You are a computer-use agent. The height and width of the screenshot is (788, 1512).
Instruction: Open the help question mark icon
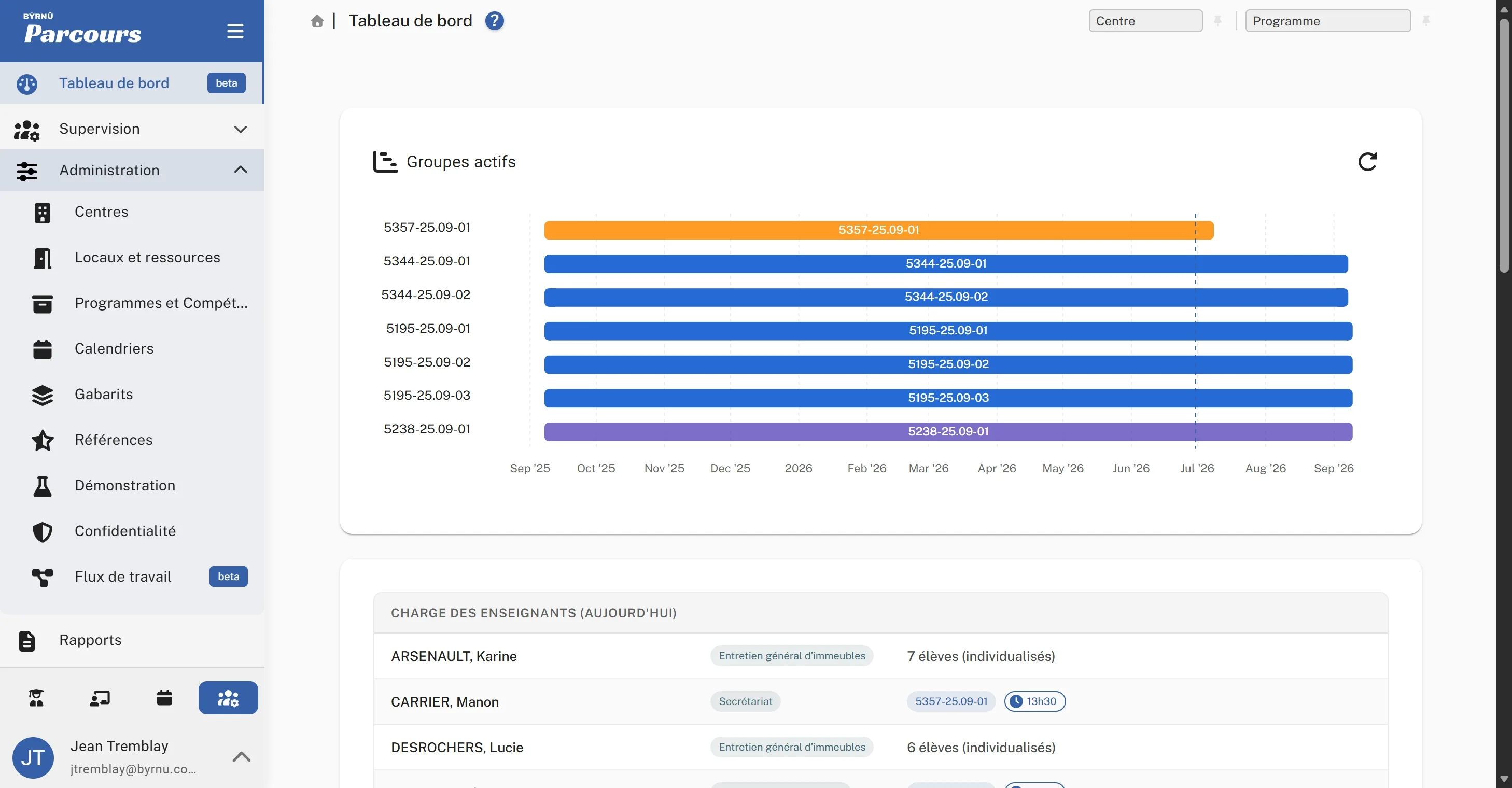click(x=494, y=21)
